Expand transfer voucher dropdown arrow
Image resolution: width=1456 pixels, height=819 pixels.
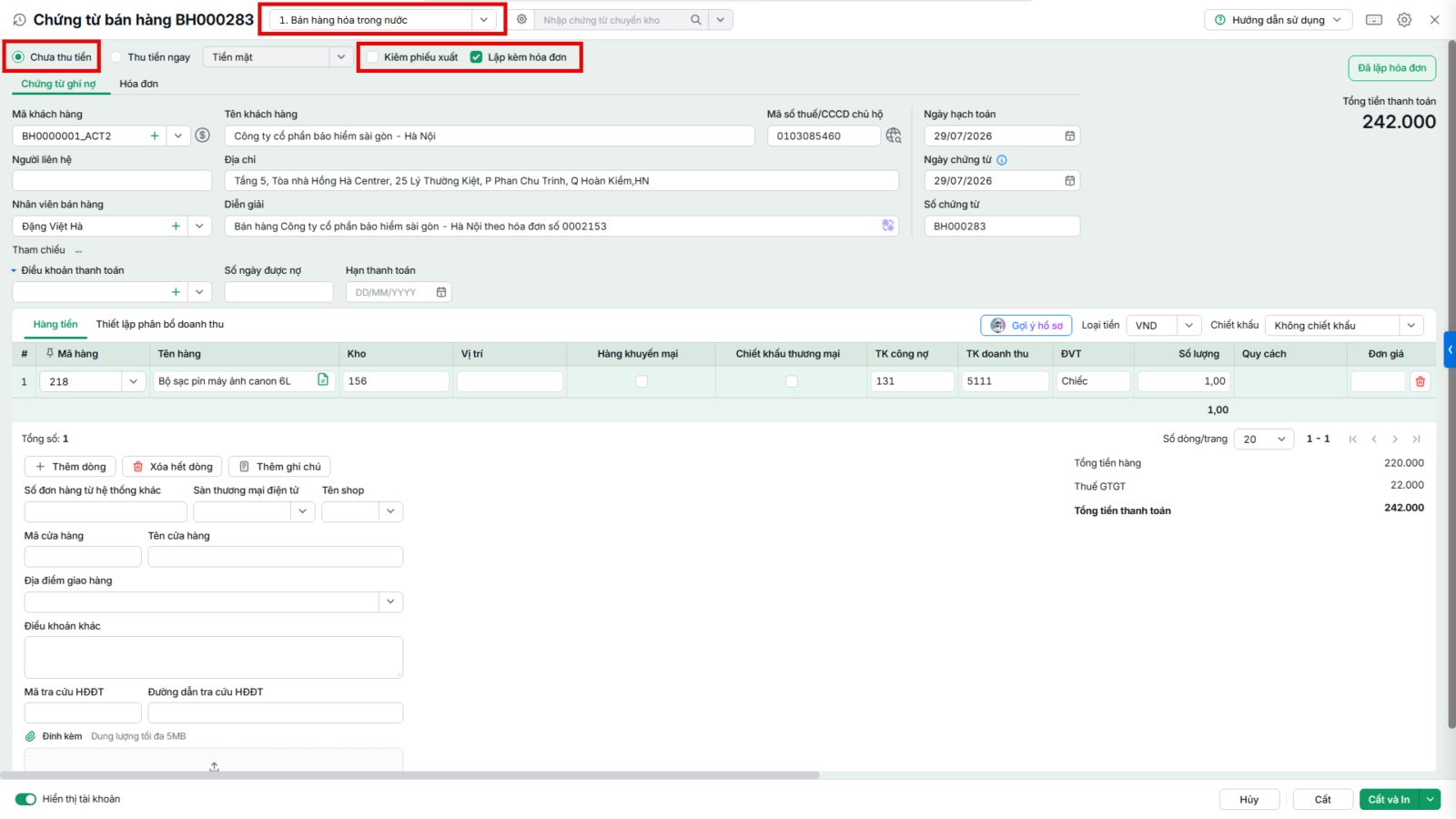pos(721,20)
